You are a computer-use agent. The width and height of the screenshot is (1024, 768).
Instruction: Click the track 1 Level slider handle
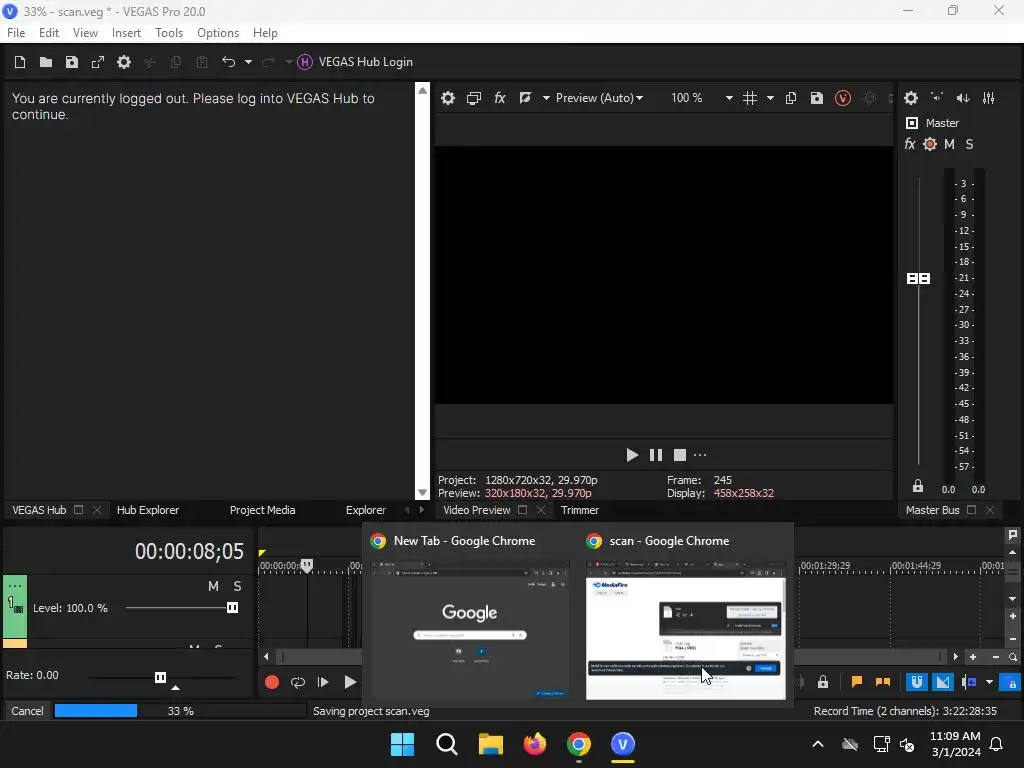tap(232, 608)
